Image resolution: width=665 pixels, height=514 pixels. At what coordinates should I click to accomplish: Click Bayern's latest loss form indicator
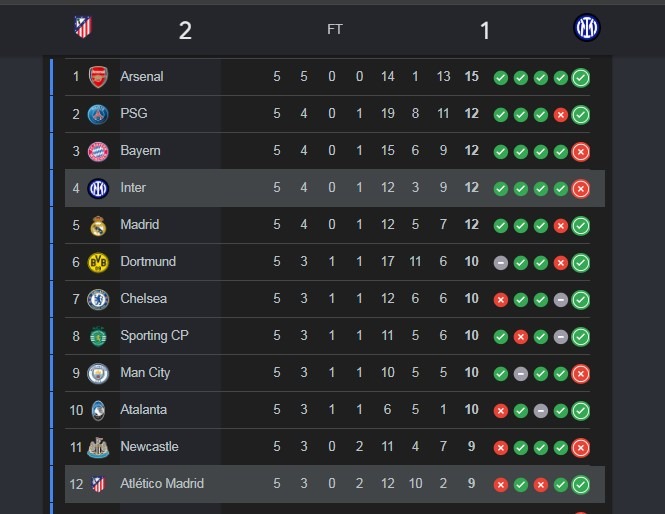click(x=580, y=152)
